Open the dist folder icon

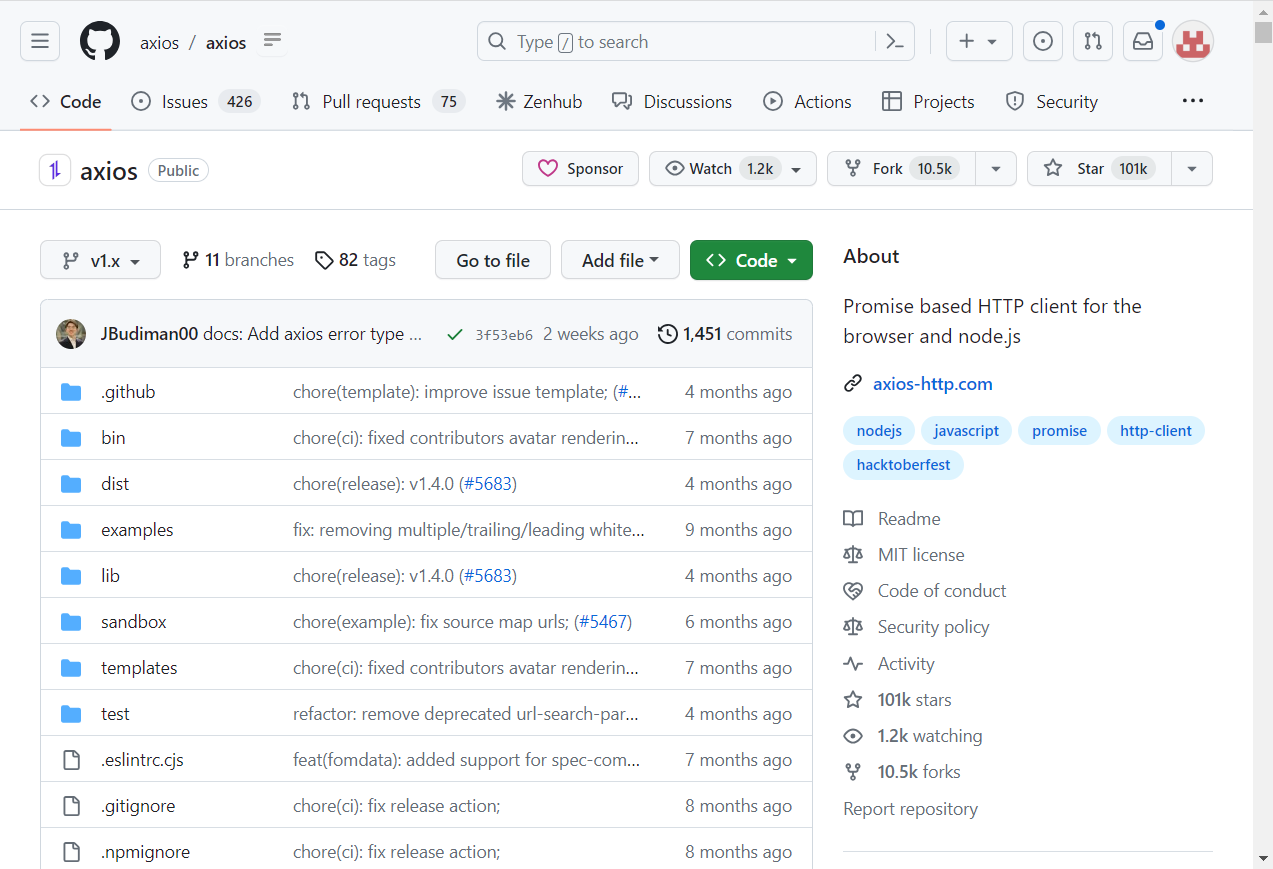click(71, 484)
